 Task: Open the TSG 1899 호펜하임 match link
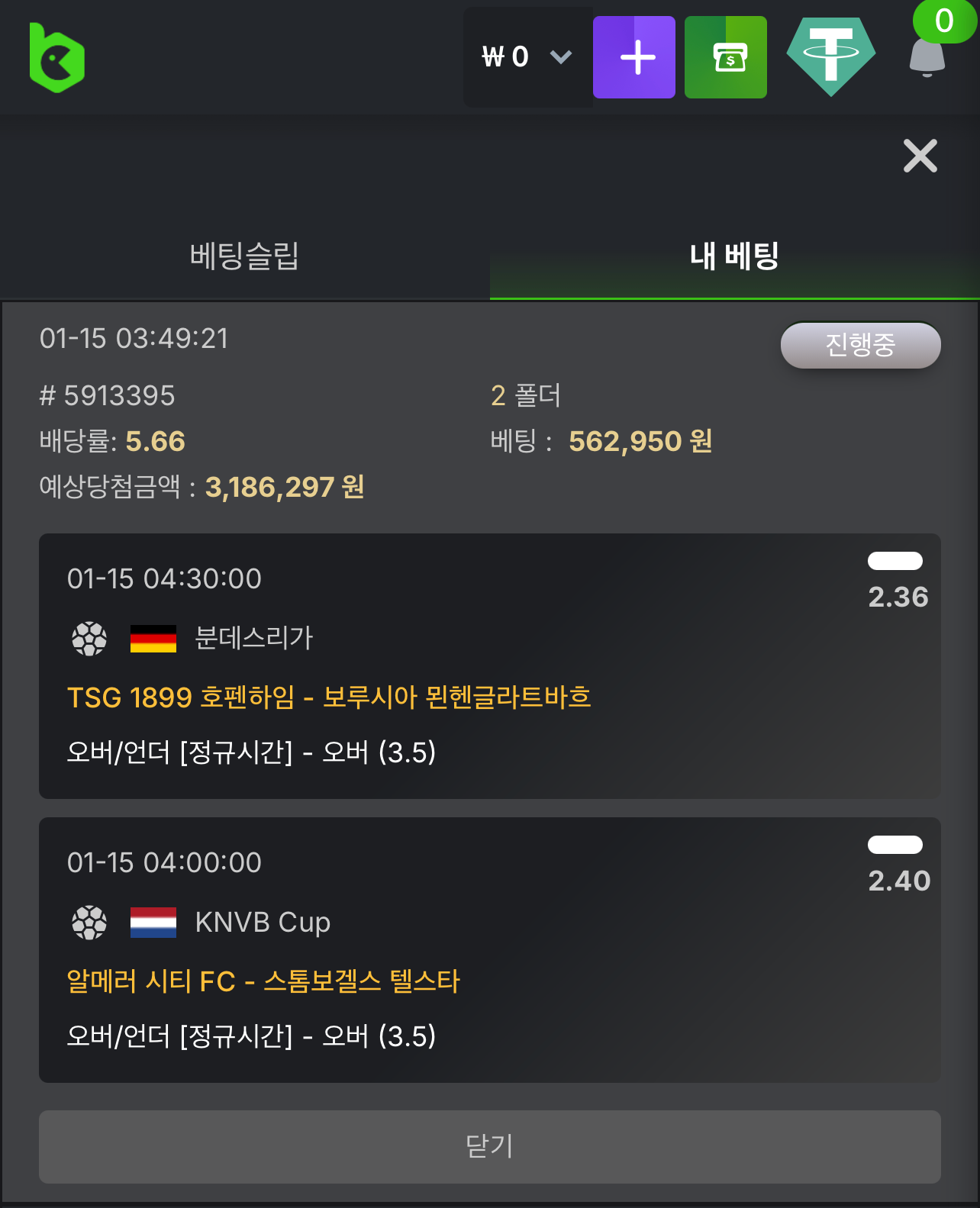(x=329, y=697)
